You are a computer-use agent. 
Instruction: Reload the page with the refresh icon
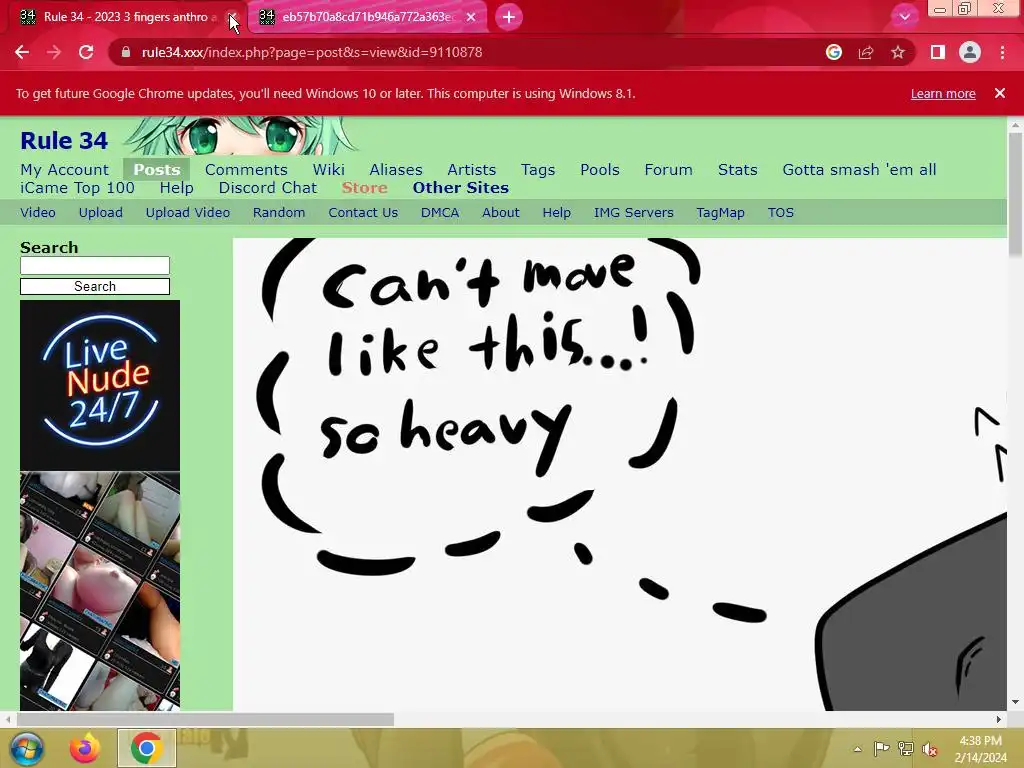coord(86,52)
